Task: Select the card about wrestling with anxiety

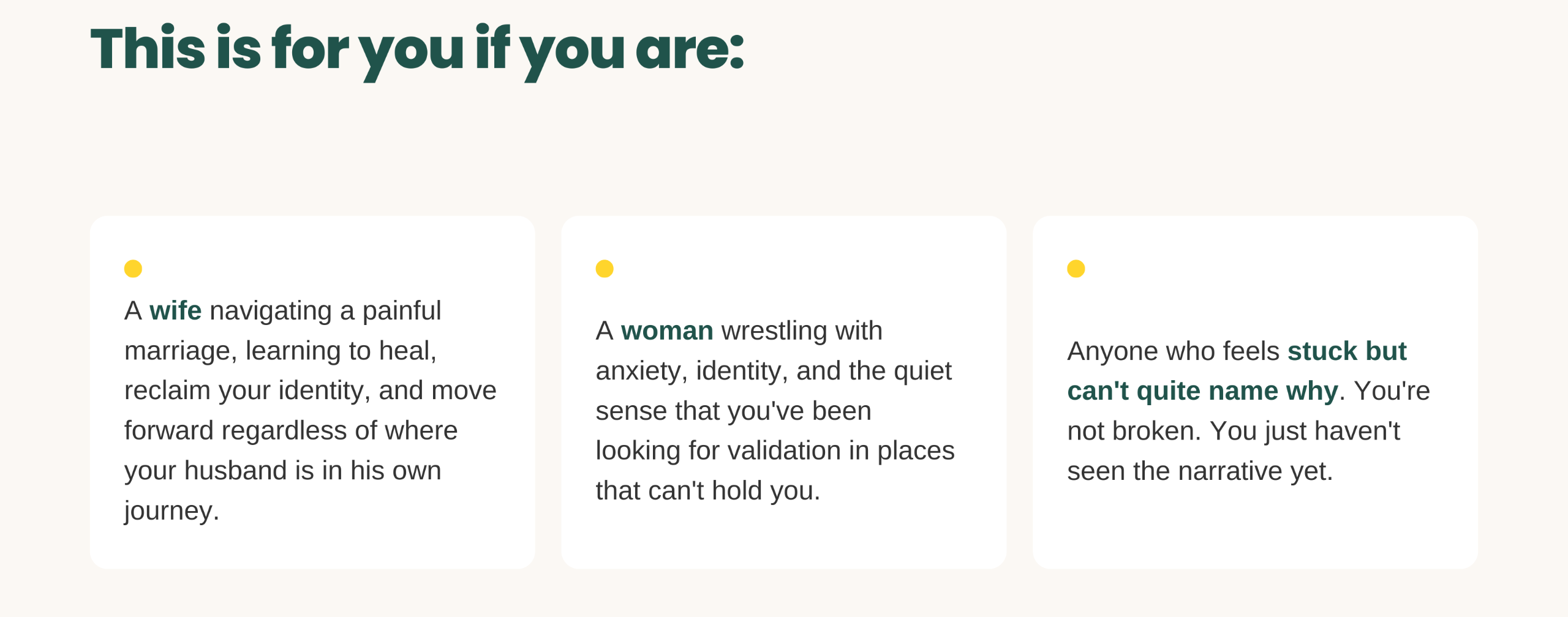Action: (784, 392)
